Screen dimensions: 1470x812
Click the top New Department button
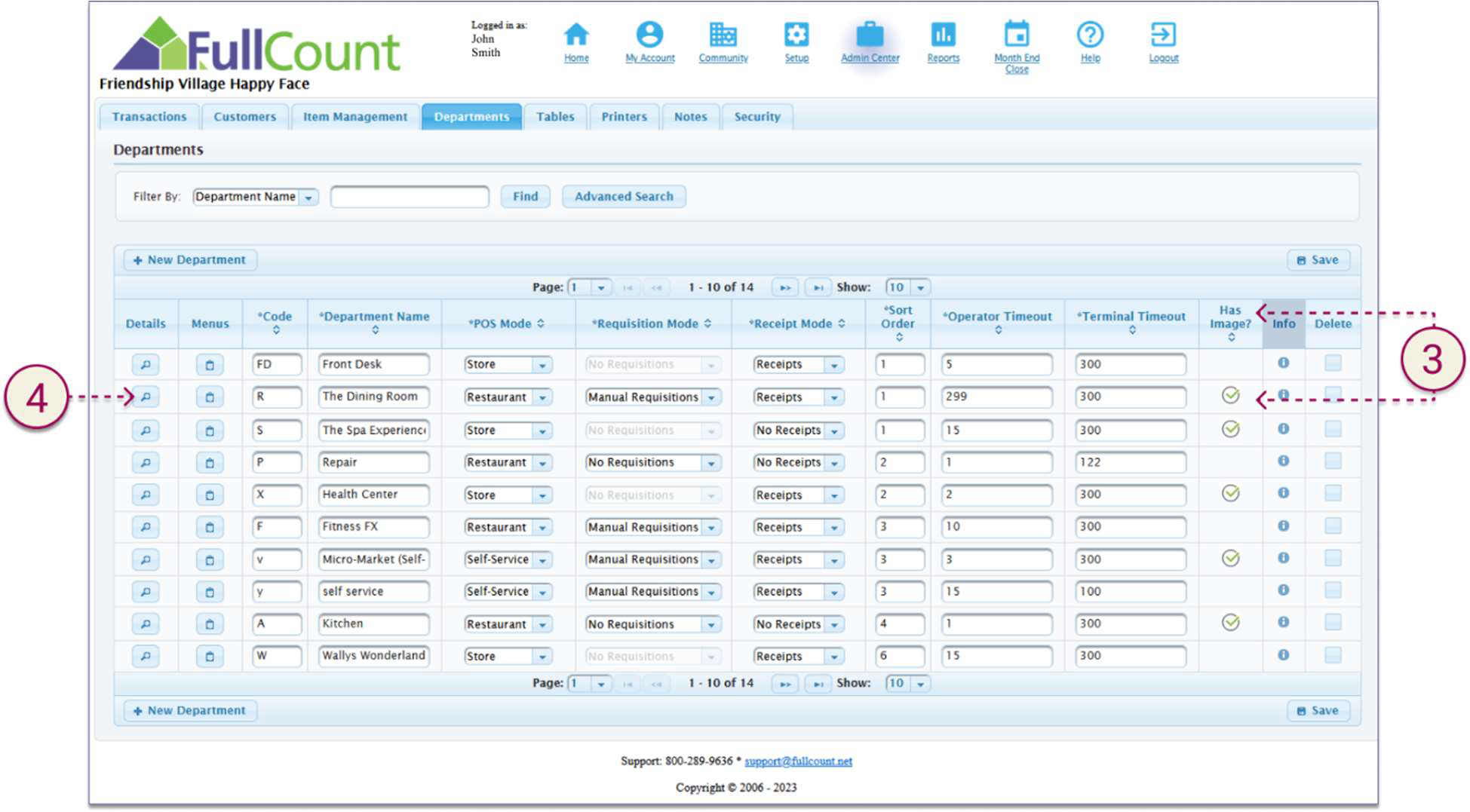[x=190, y=260]
